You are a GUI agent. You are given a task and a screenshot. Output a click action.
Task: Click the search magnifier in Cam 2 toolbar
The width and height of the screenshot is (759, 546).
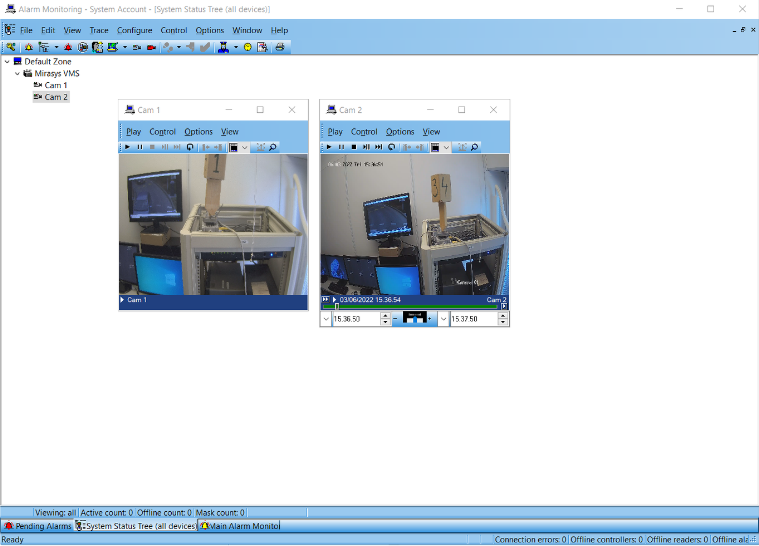(474, 147)
